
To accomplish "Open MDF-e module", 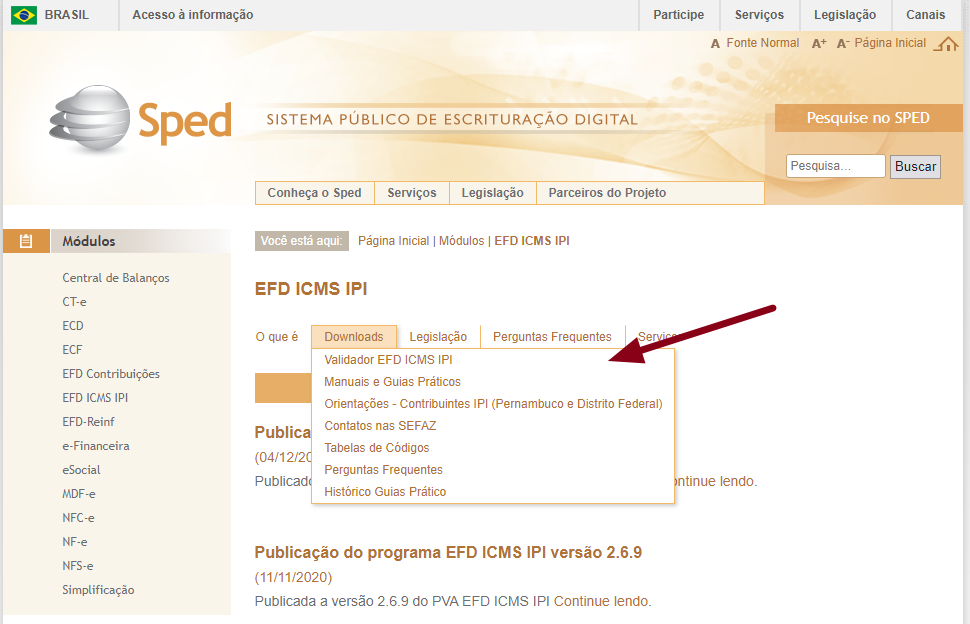I will point(79,494).
